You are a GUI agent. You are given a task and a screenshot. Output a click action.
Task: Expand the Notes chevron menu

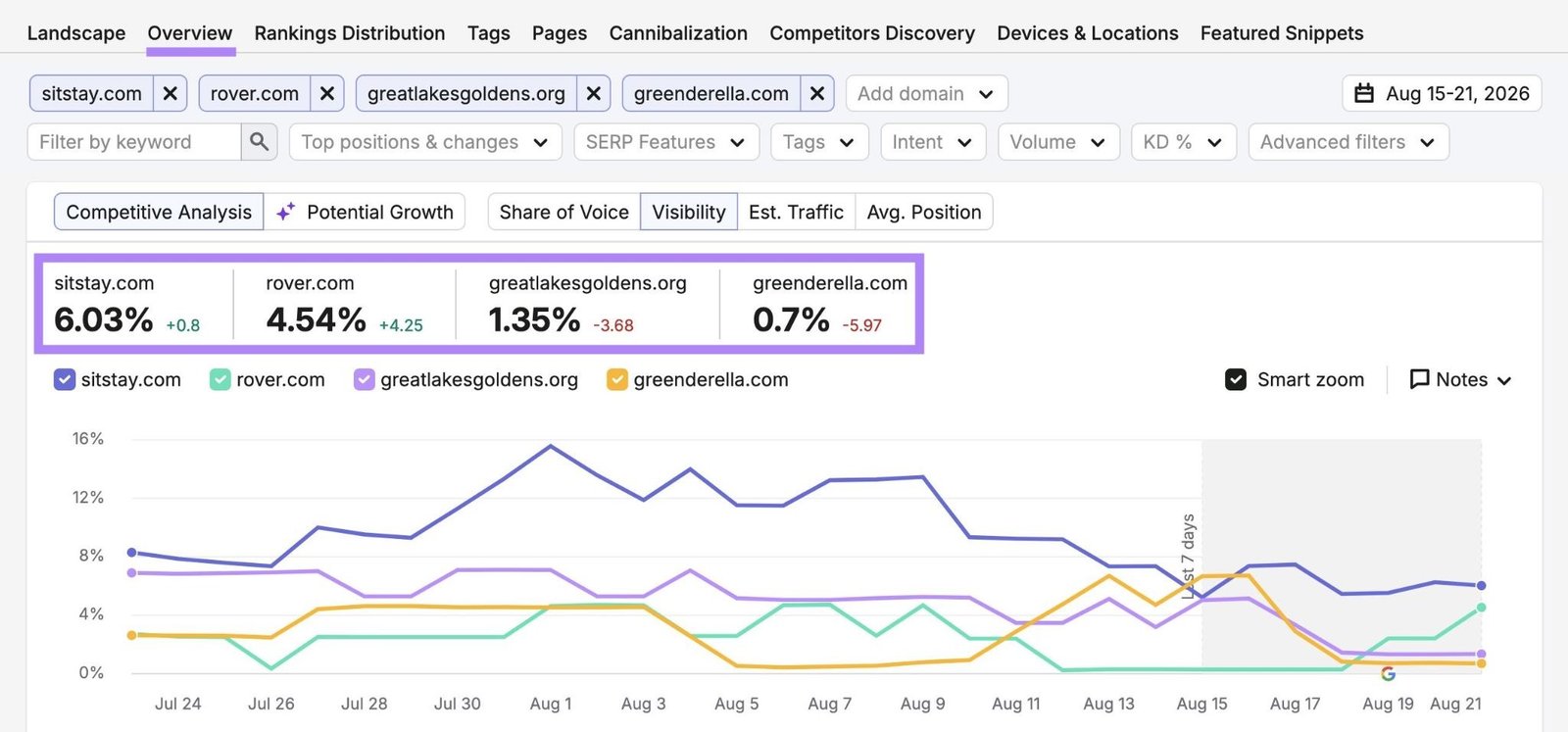[1504, 380]
